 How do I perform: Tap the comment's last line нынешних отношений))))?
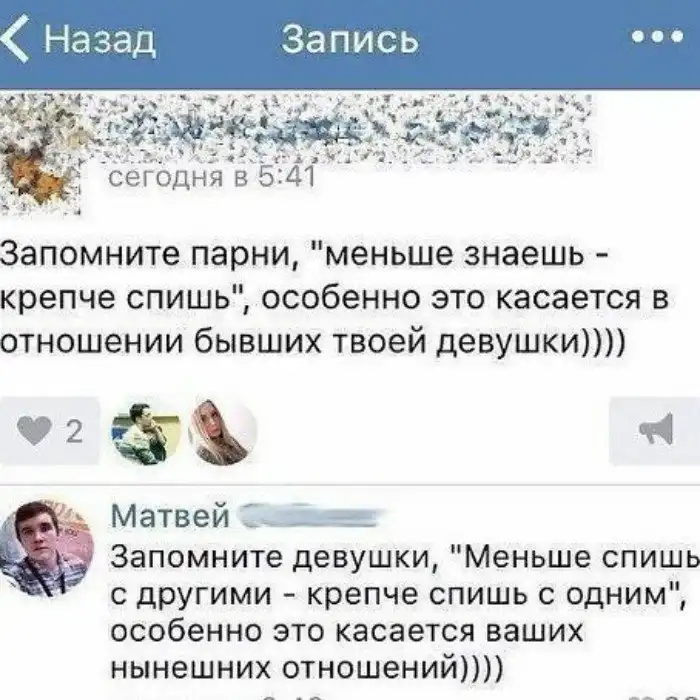pyautogui.click(x=307, y=668)
